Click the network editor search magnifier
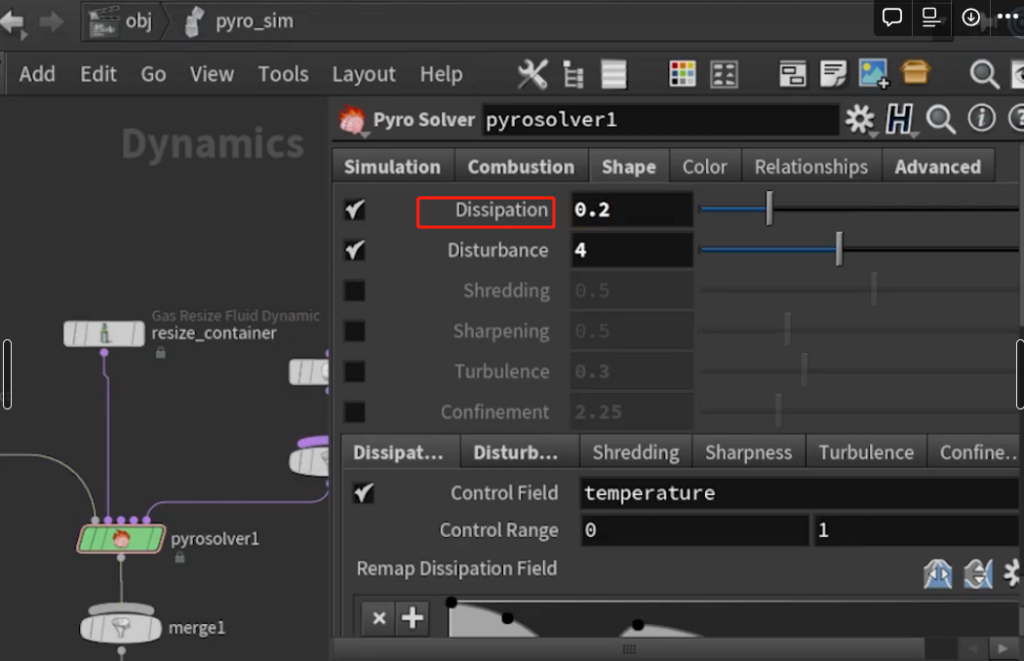The image size is (1024, 661). 984,74
